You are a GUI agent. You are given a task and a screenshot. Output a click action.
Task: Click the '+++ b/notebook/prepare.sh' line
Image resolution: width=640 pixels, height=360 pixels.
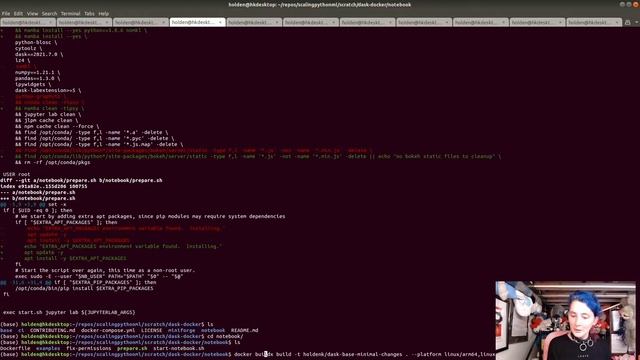(x=38, y=198)
